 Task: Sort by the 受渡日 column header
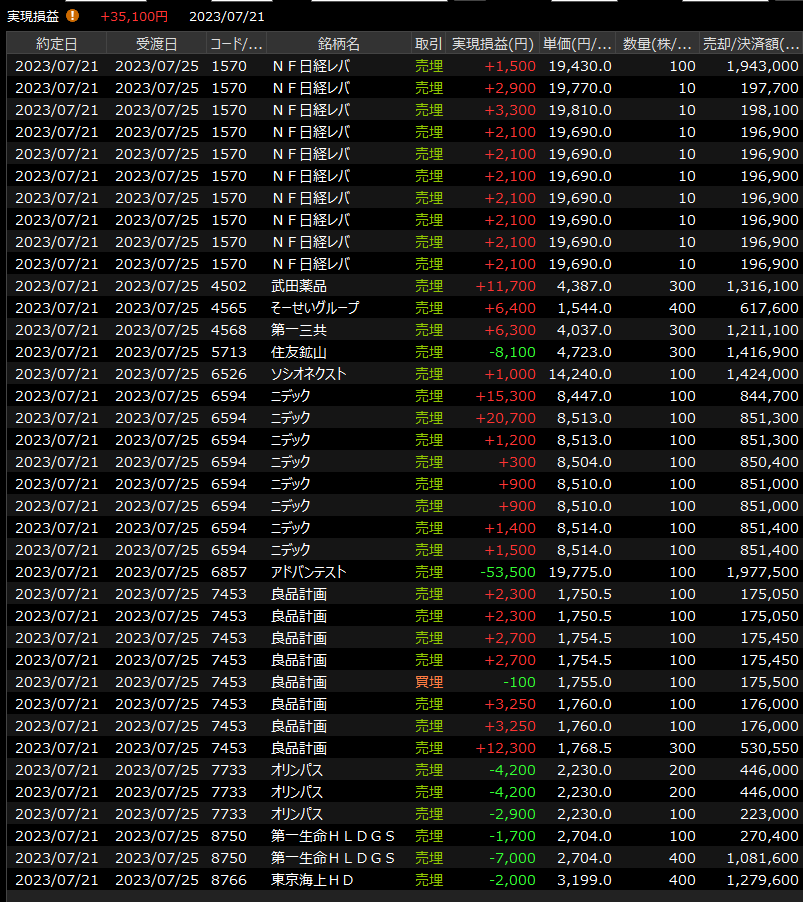pos(156,44)
